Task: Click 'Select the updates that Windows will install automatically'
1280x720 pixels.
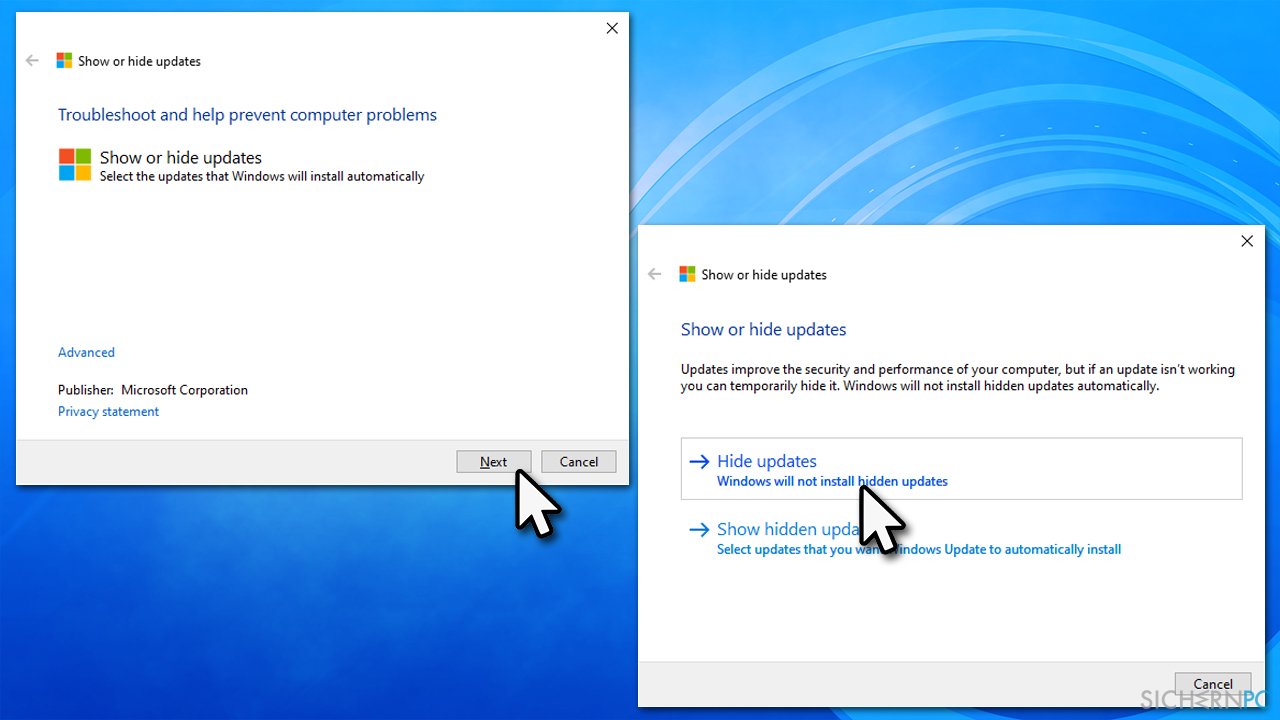Action: (262, 176)
